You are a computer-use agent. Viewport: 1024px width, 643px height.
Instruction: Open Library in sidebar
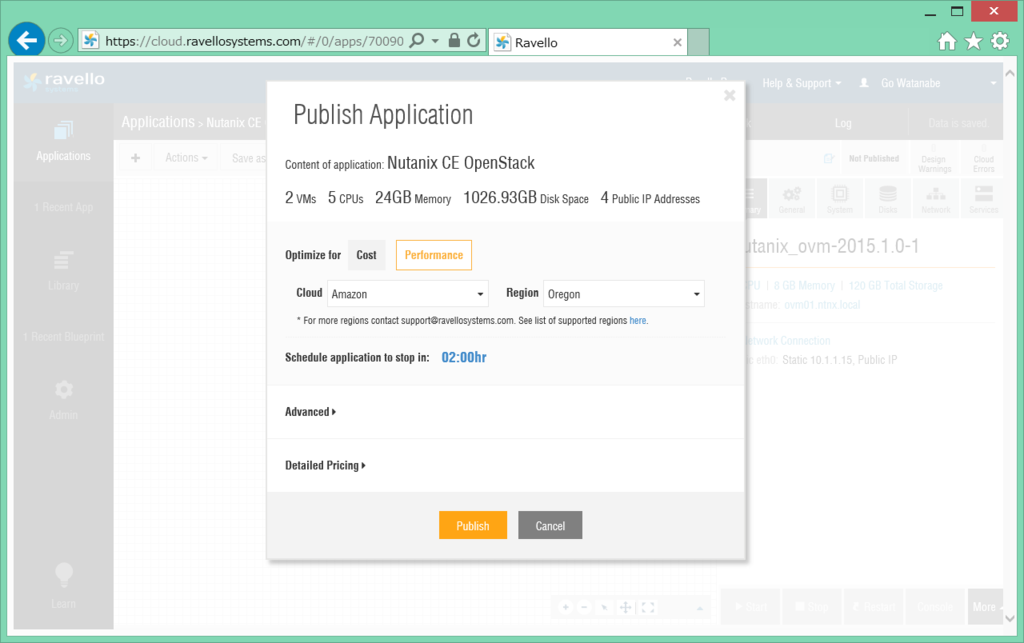[63, 271]
